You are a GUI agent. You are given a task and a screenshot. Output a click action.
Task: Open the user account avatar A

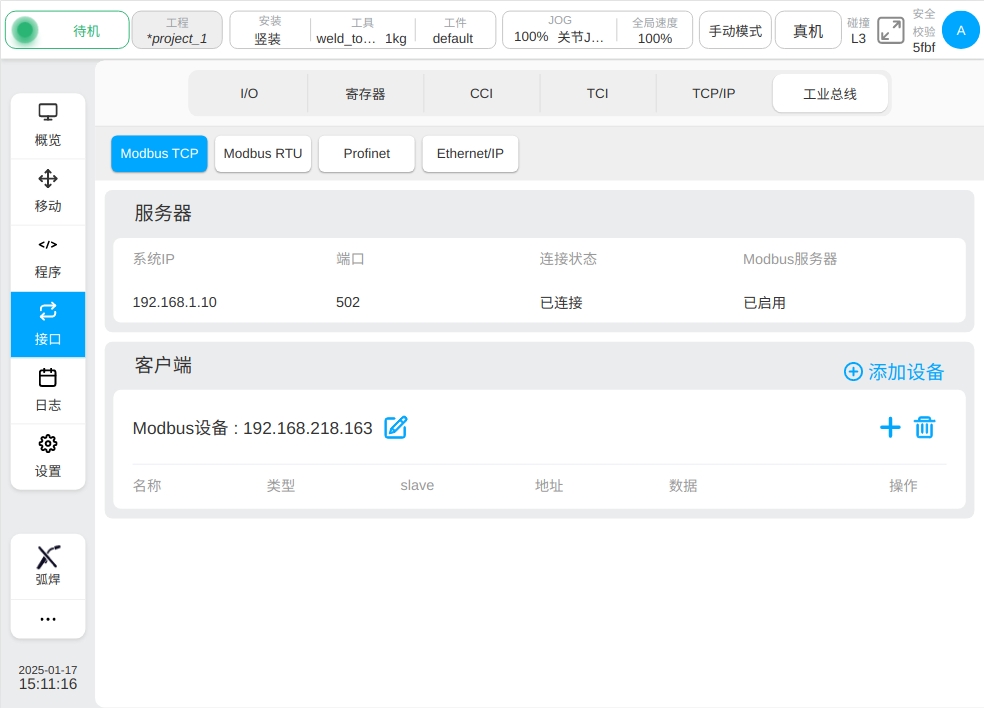[961, 30]
